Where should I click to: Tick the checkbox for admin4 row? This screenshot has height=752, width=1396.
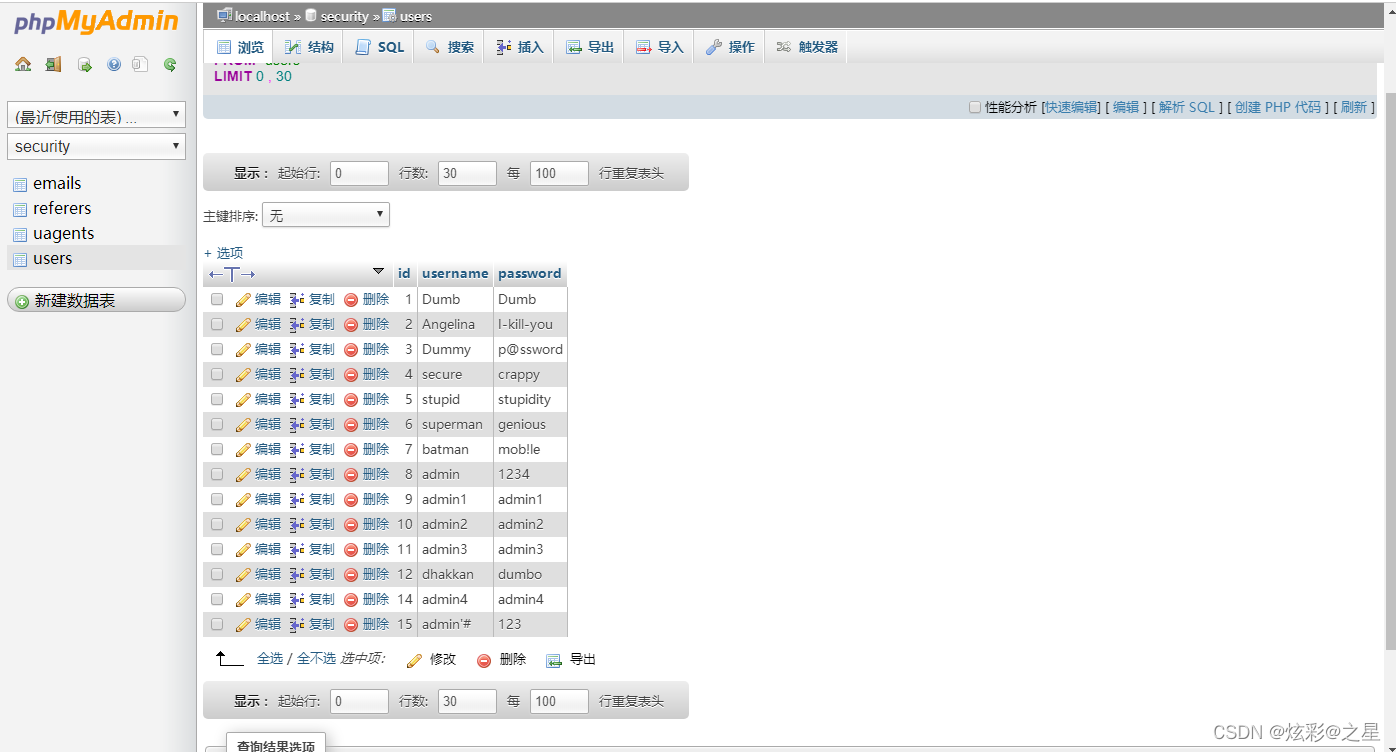point(217,599)
